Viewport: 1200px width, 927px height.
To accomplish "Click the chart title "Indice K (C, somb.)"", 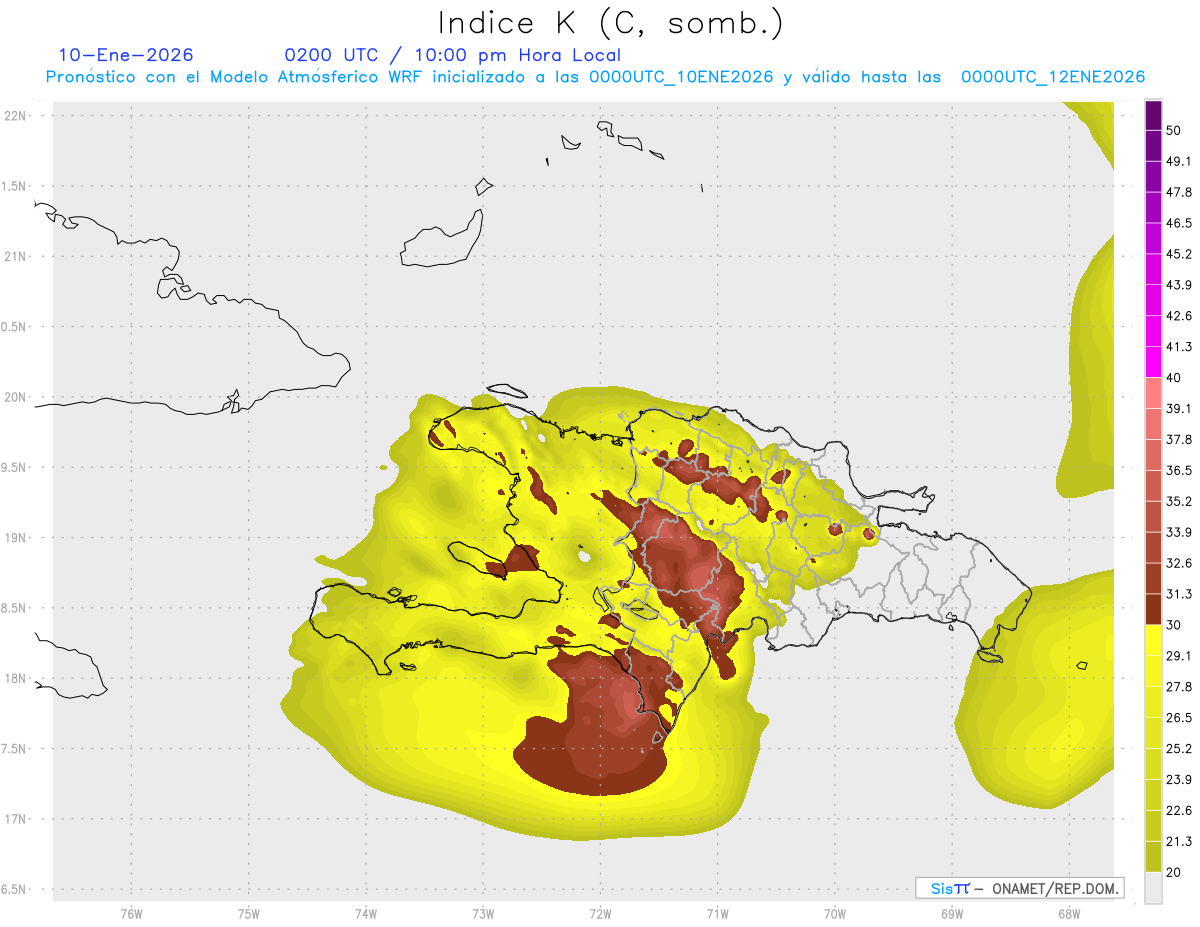I will [611, 23].
